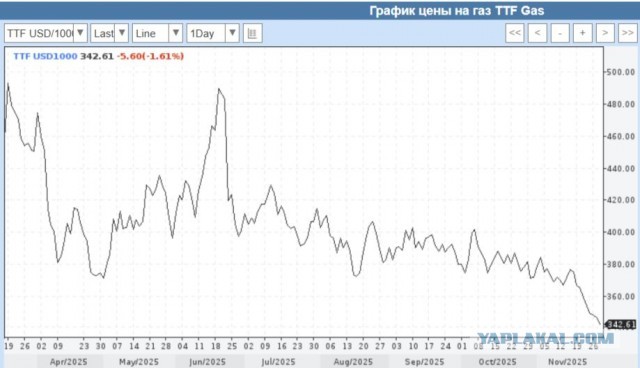The image size is (640, 368).
Task: Click the Sep/2025 month label
Action: point(424,362)
